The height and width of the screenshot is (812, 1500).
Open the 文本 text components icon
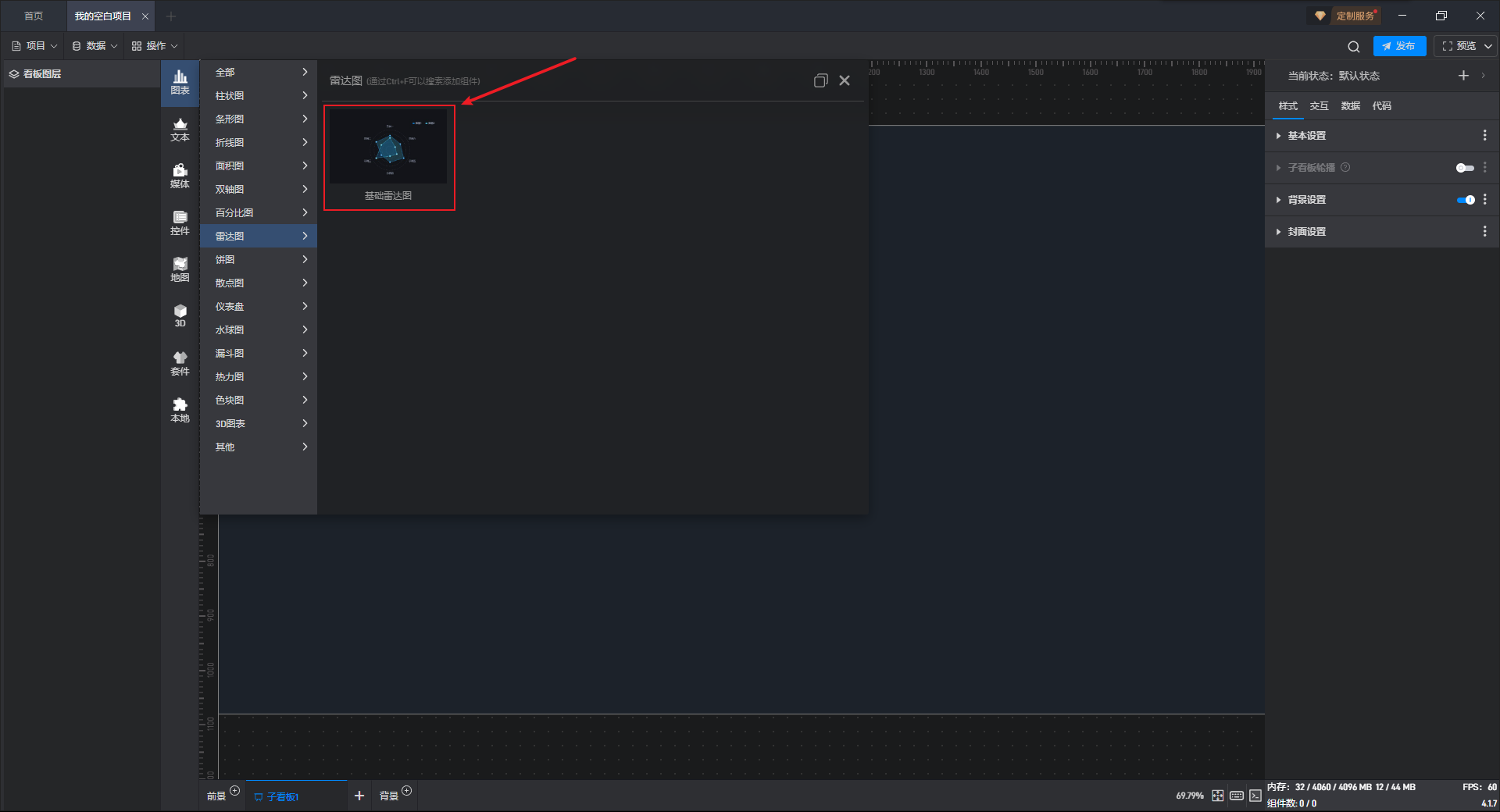pos(180,130)
